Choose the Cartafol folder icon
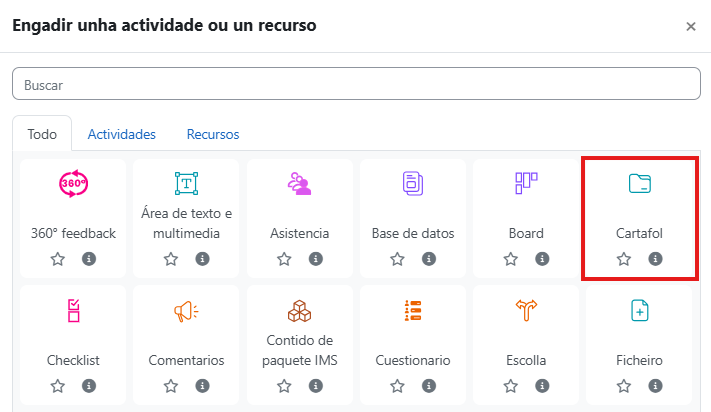711x412 pixels. (639, 184)
